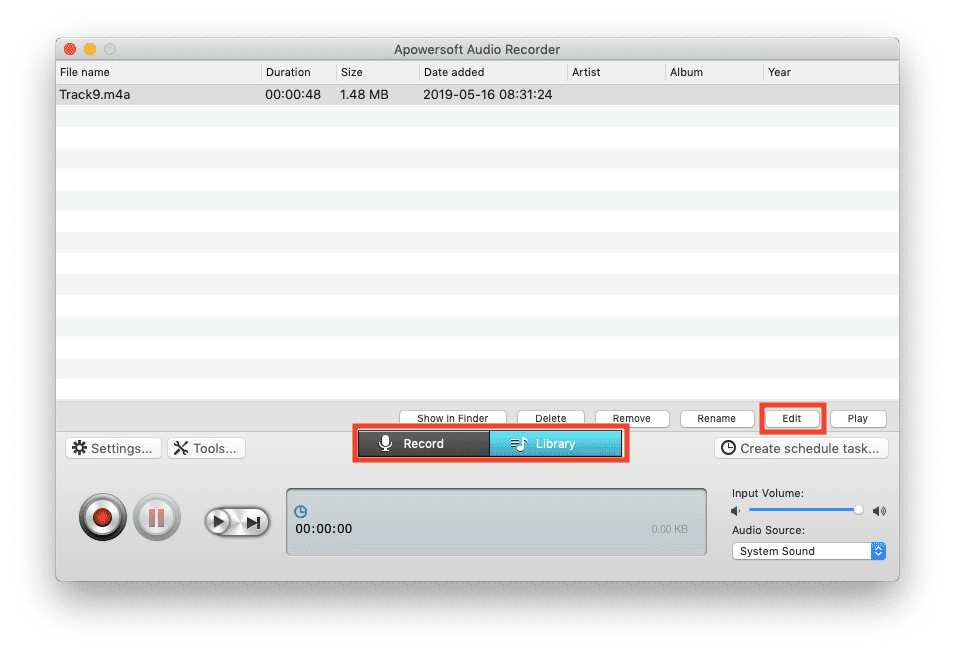Click the right speaker volume icon

coord(879,510)
